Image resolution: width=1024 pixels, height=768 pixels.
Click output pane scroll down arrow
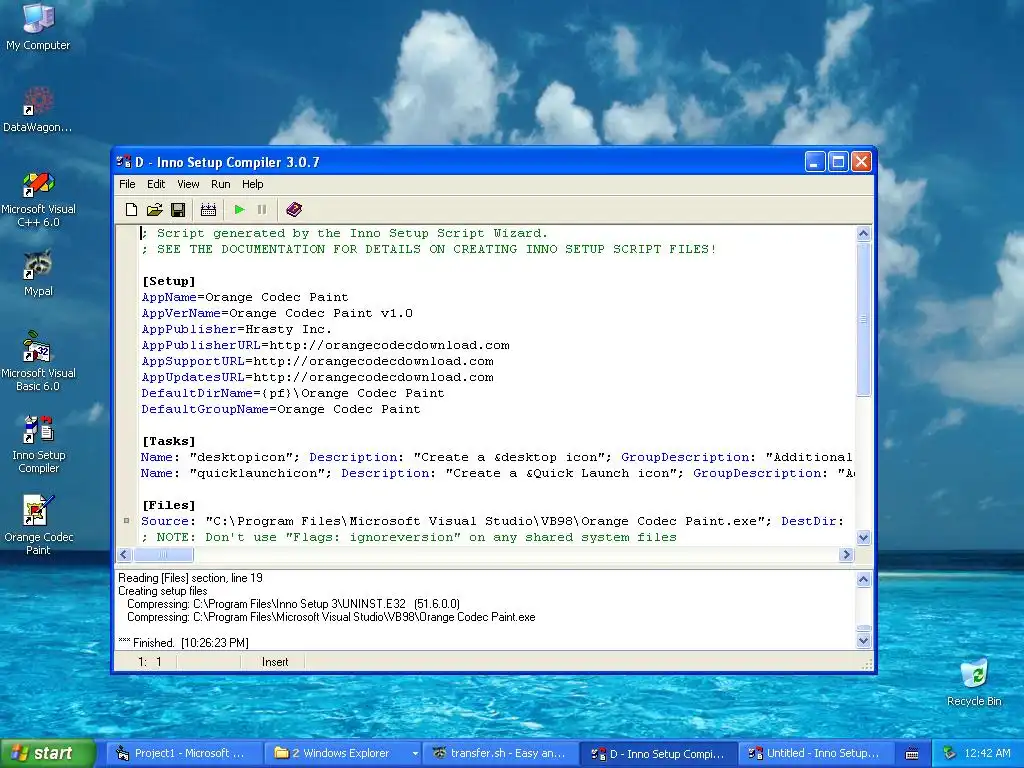(x=863, y=641)
